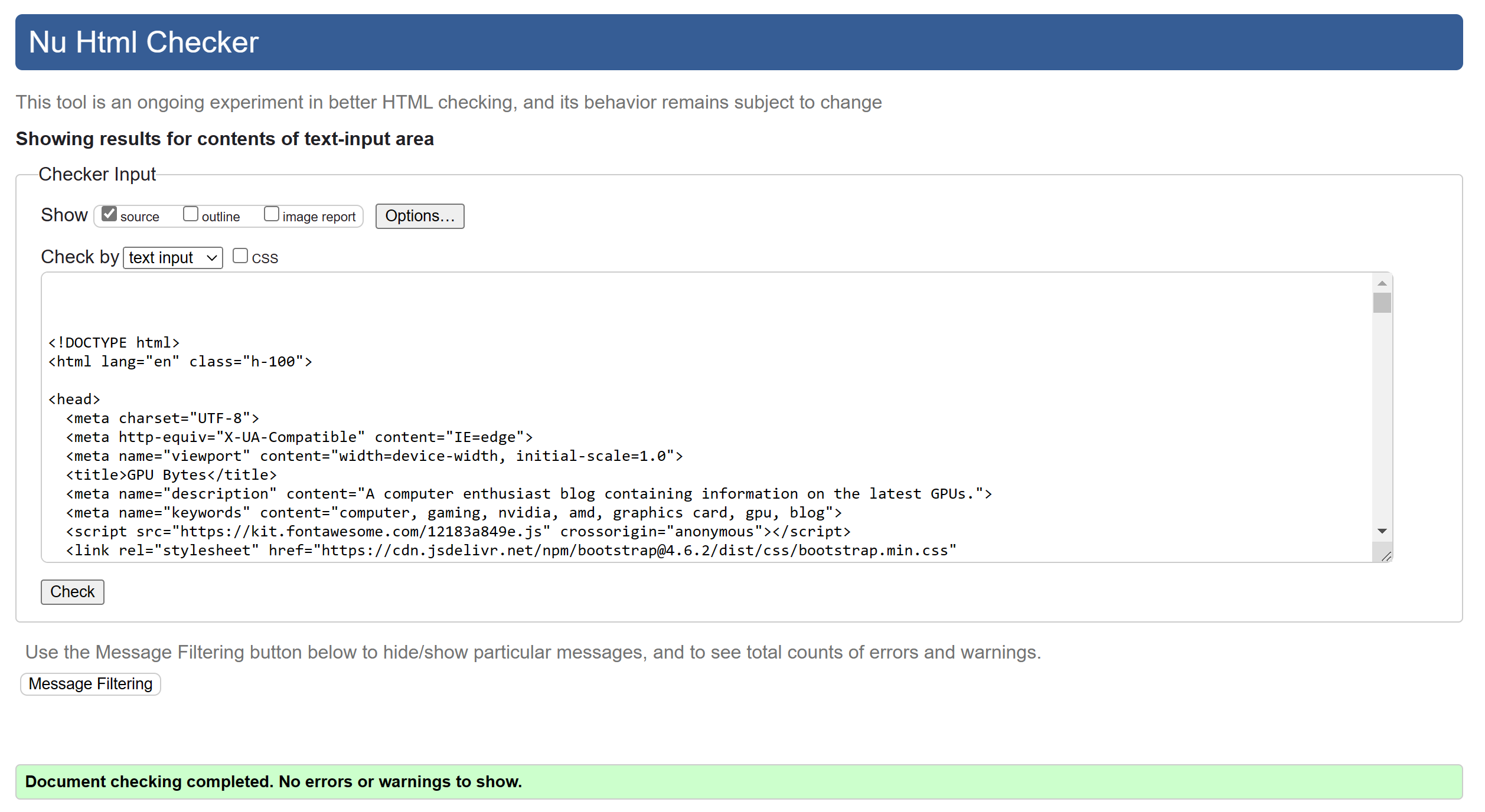The image size is (1485, 812).
Task: Click the DOCTYPE html line in textarea
Action: click(x=114, y=343)
